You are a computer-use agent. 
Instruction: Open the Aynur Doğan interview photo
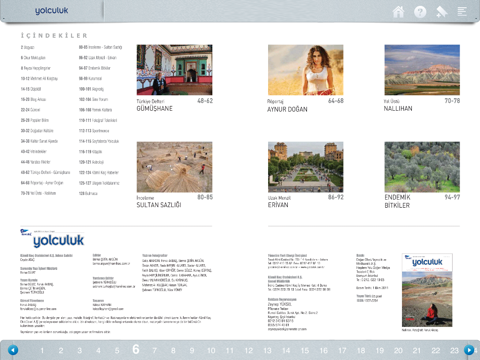coord(306,70)
